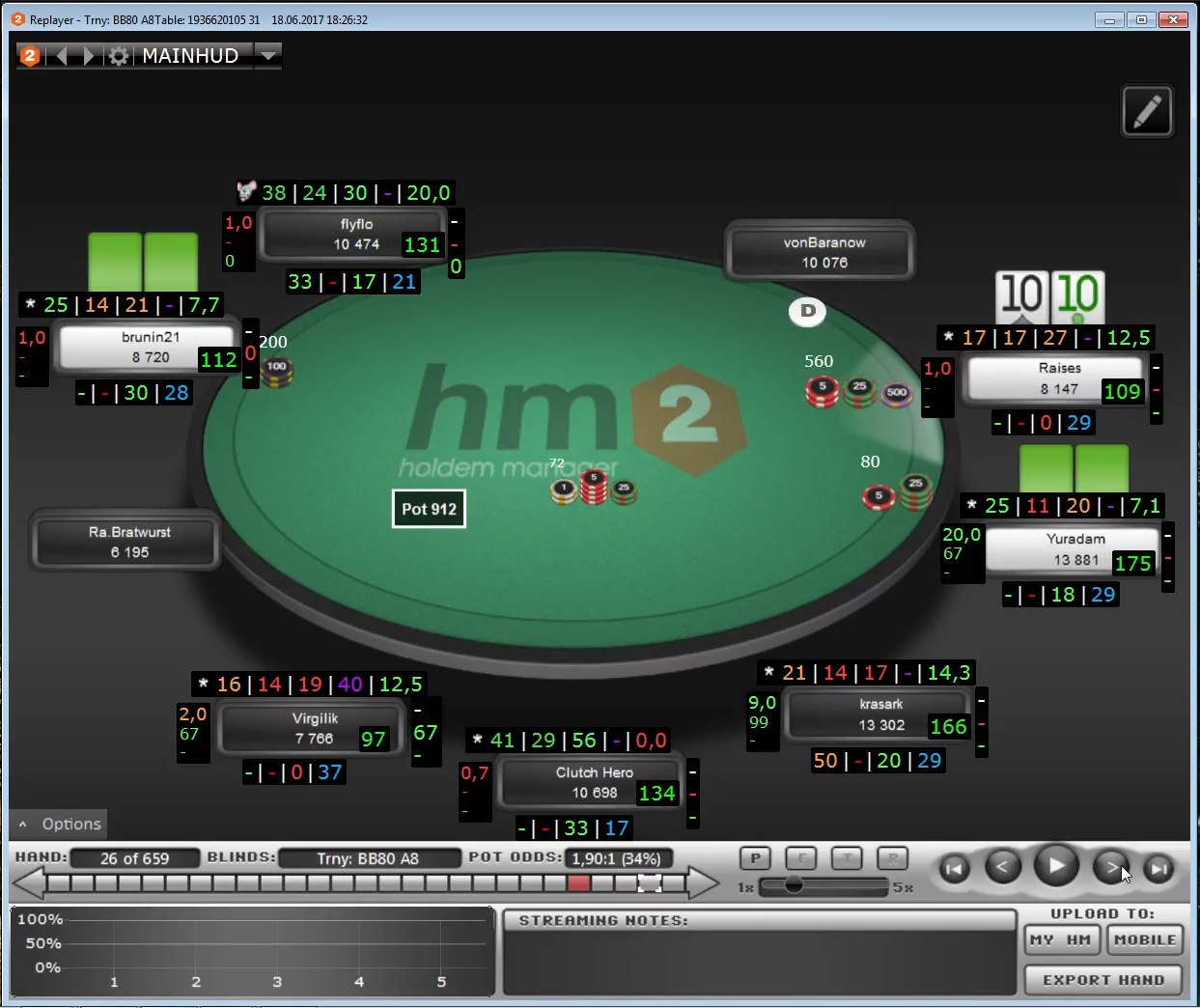Click flyflo's HUD note icon
1200x1008 pixels.
click(246, 190)
